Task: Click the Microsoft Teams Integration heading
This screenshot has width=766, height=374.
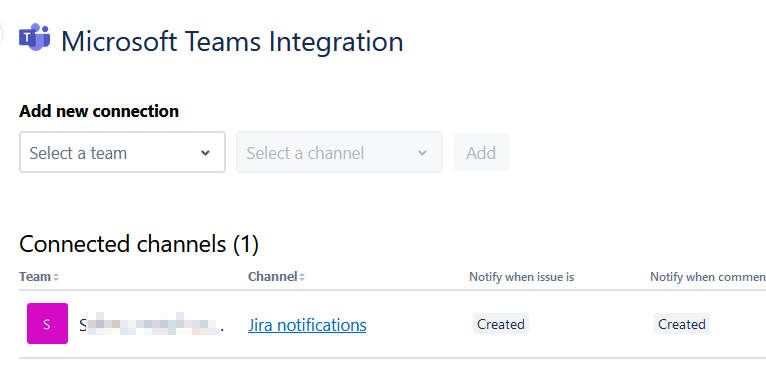Action: [232, 42]
